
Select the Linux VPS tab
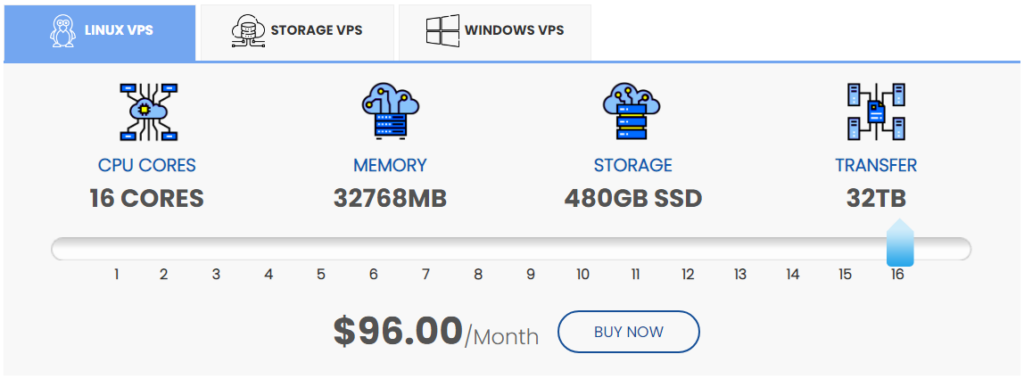(100, 33)
